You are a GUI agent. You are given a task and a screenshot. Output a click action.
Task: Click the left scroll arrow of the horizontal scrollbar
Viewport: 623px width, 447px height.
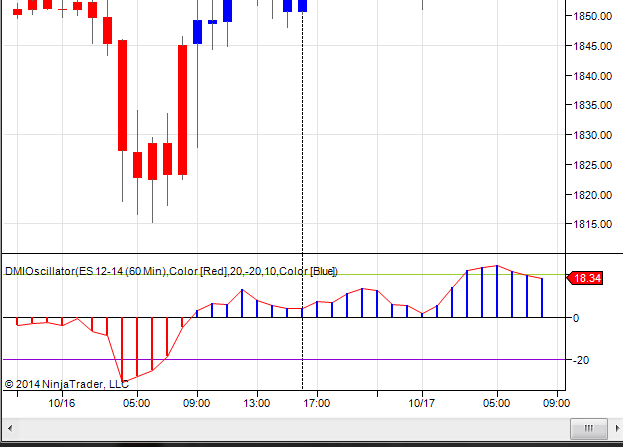pyautogui.click(x=10, y=429)
